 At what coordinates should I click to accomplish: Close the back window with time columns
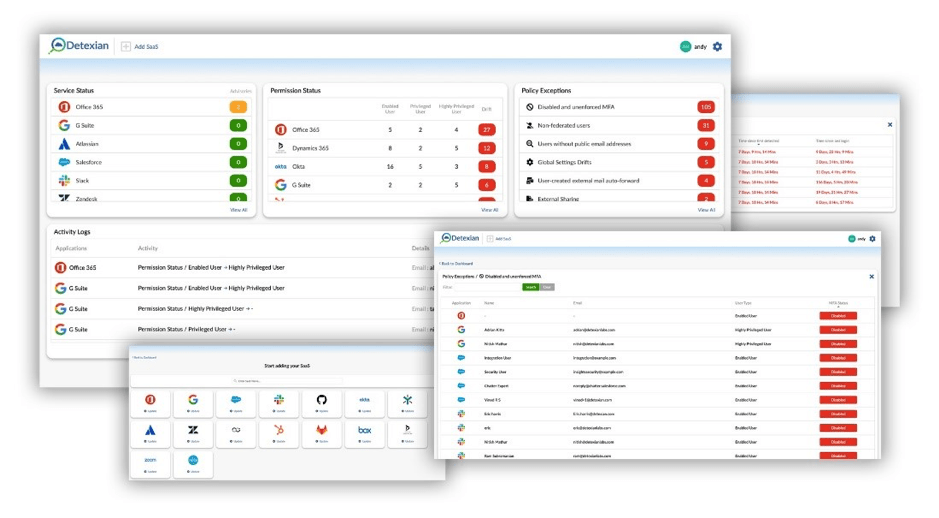(890, 125)
